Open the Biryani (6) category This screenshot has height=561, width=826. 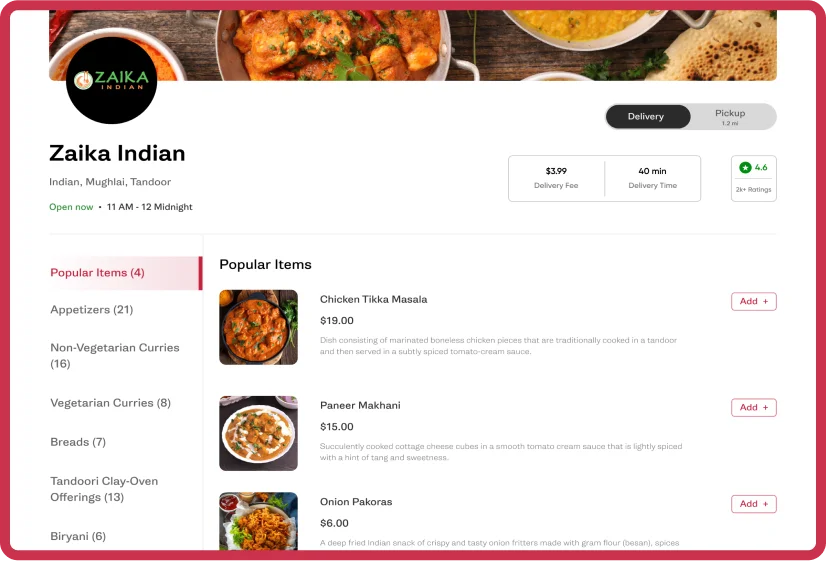78,536
